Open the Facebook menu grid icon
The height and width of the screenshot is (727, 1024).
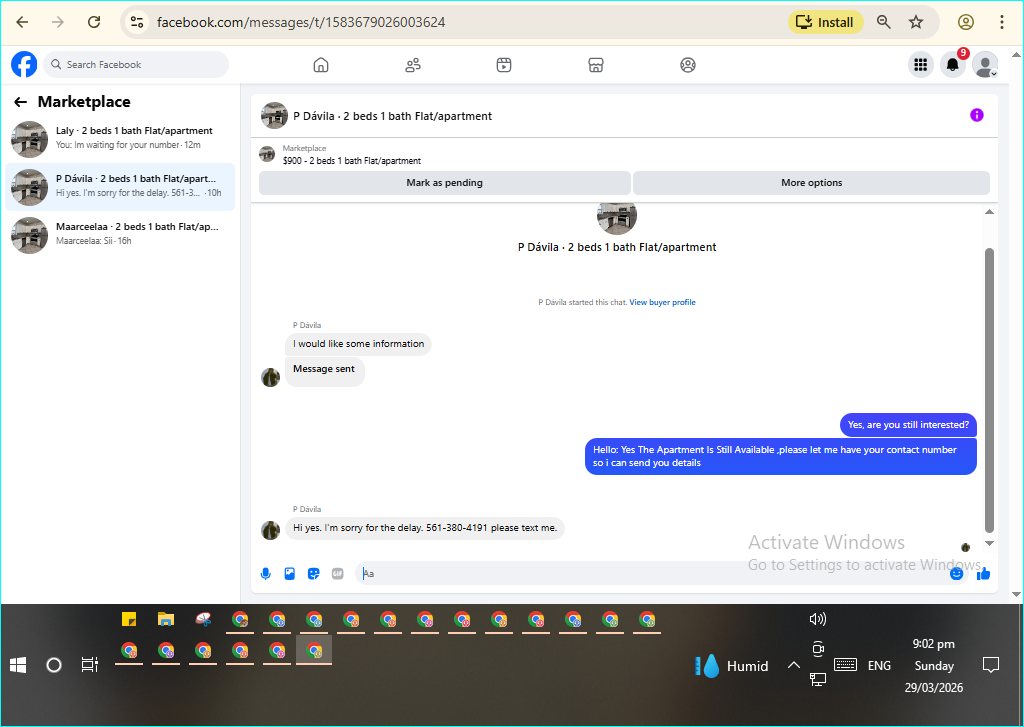point(921,65)
